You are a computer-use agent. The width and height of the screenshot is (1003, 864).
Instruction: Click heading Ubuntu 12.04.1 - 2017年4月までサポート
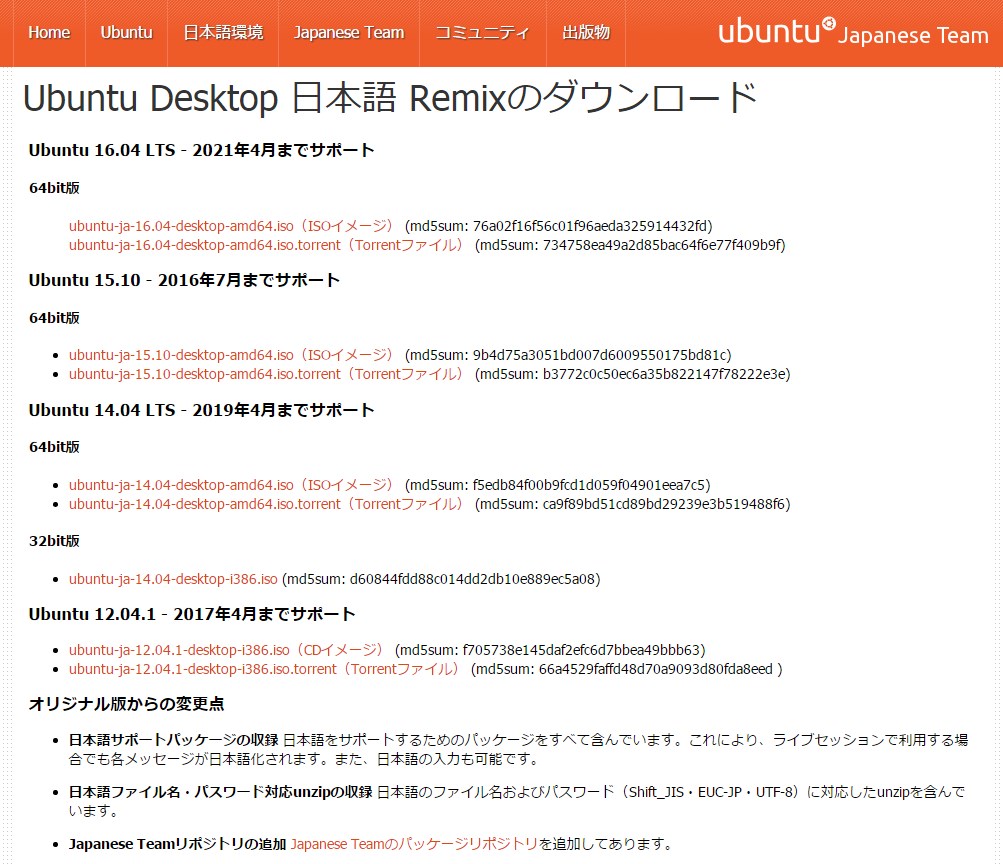(192, 614)
